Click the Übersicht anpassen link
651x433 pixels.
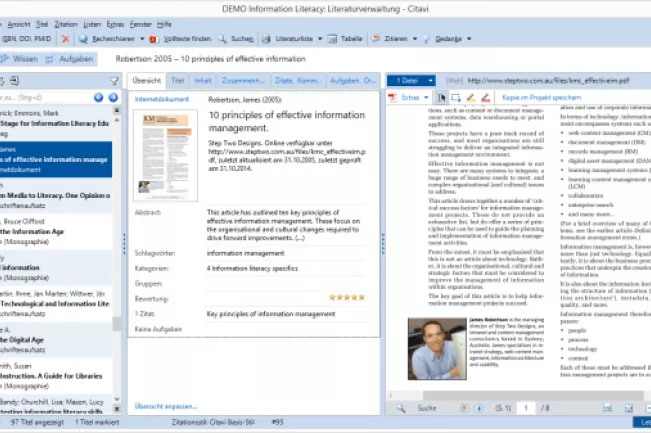tap(166, 406)
